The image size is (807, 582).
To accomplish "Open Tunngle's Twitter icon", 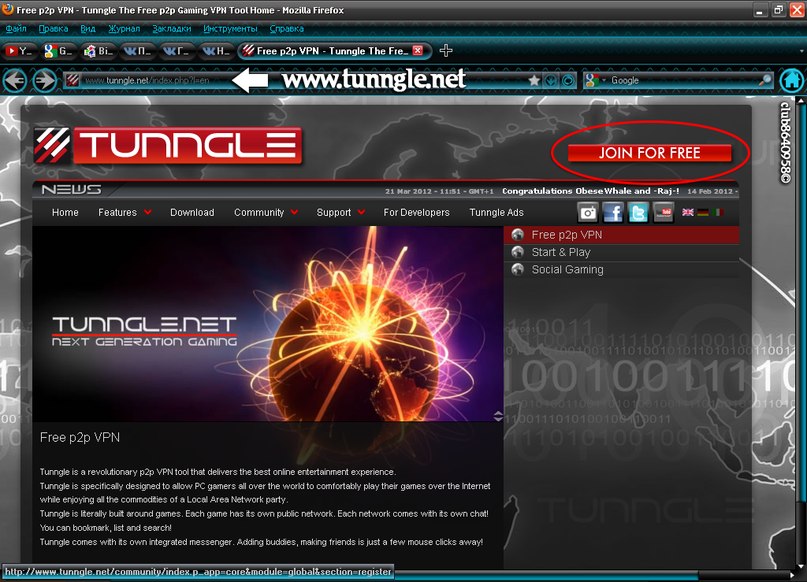I will (638, 212).
